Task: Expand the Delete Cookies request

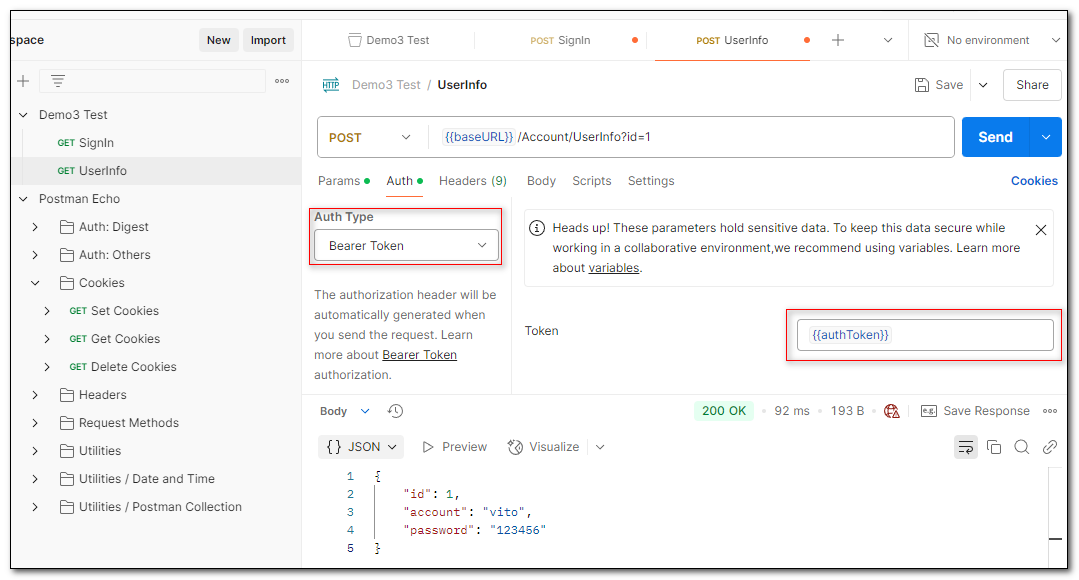Action: [x=47, y=367]
